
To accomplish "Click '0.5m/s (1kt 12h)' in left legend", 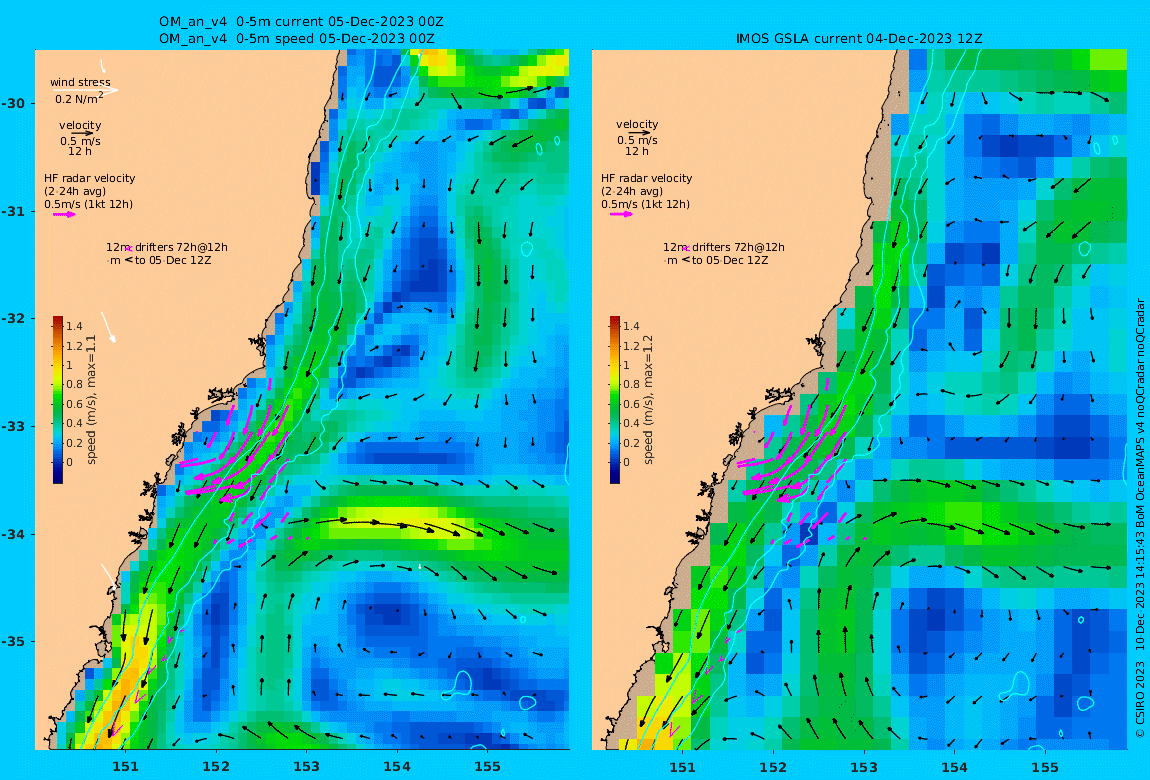I will click(89, 205).
